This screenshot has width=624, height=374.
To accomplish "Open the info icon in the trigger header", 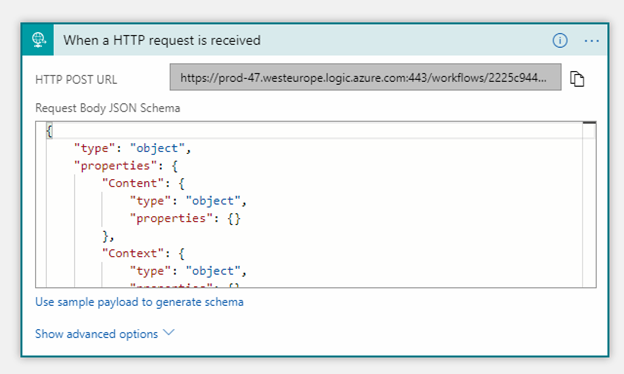I will (560, 40).
